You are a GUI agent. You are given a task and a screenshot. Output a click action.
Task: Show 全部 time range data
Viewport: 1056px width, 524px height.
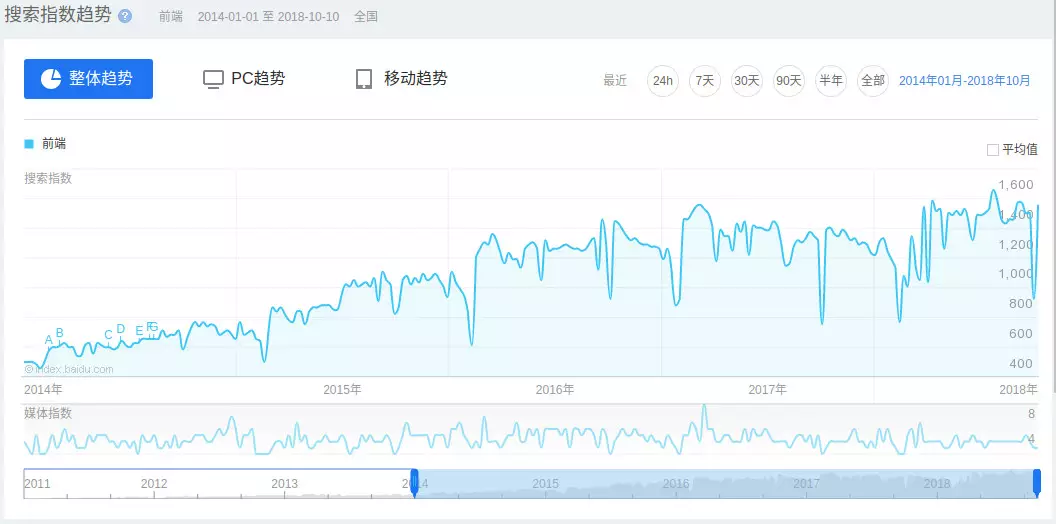pos(873,81)
